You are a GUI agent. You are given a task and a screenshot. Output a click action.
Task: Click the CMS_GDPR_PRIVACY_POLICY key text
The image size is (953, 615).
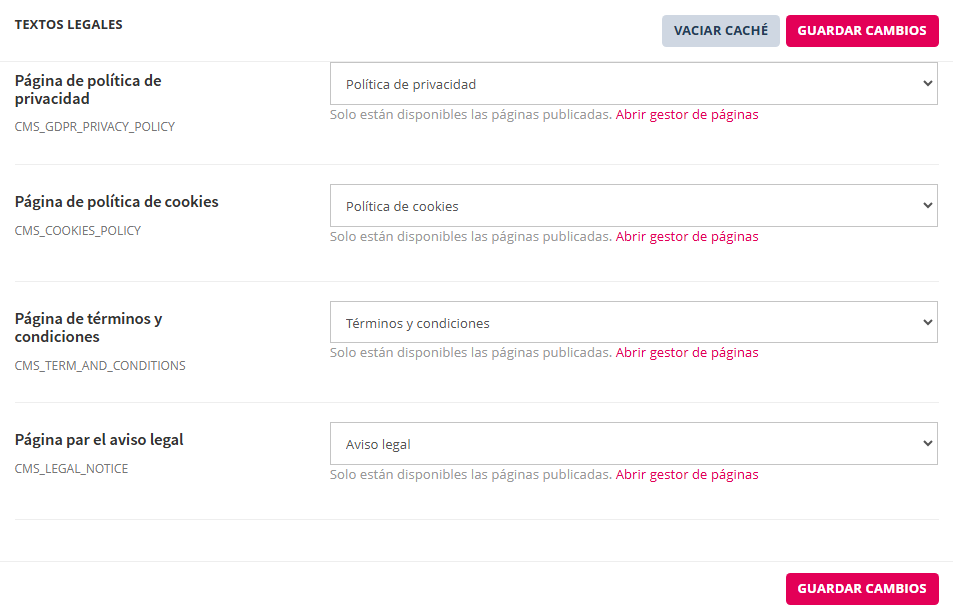coord(94,127)
